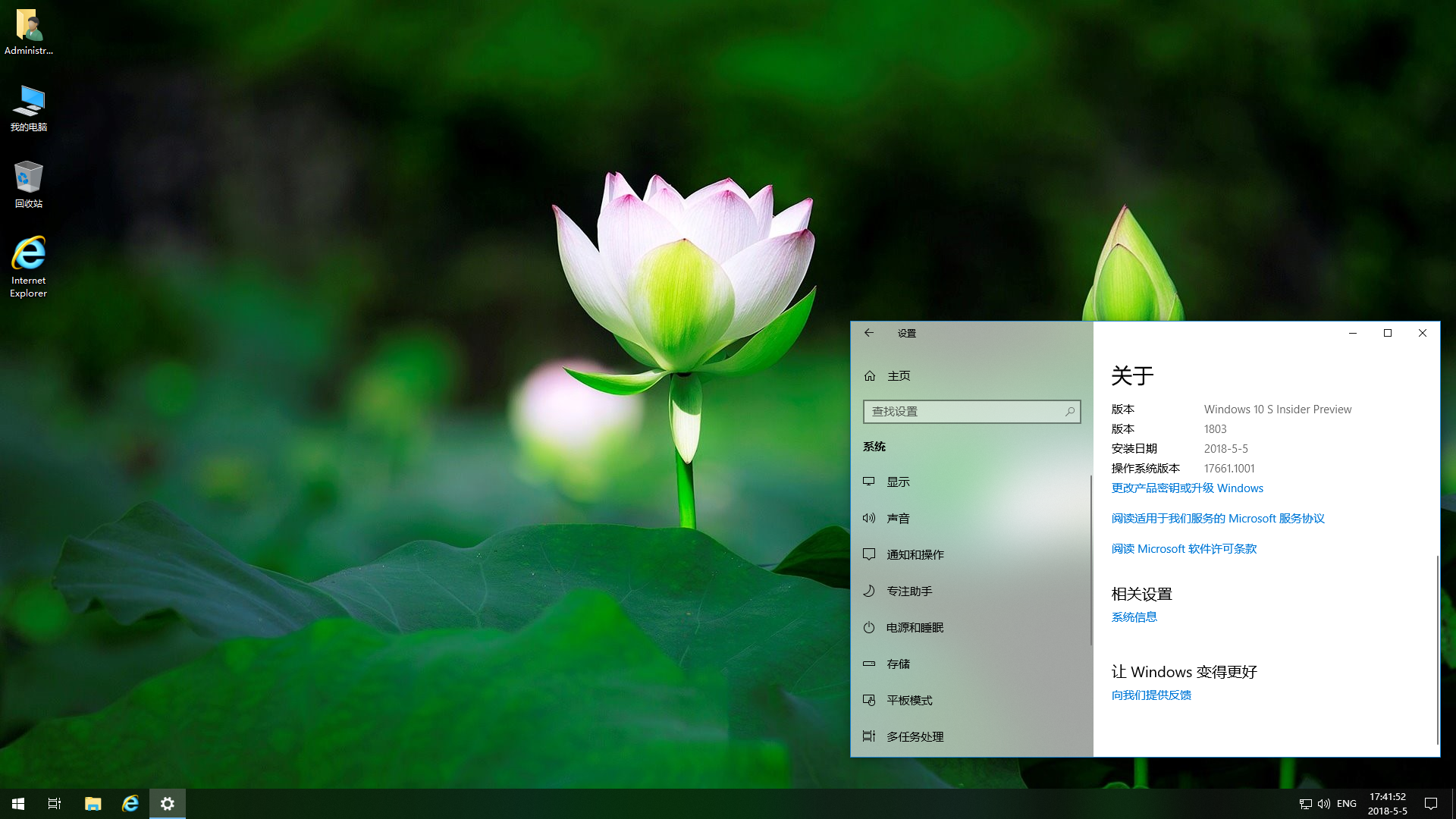
Task: Select the OS build value 17661.1001
Action: click(1229, 469)
